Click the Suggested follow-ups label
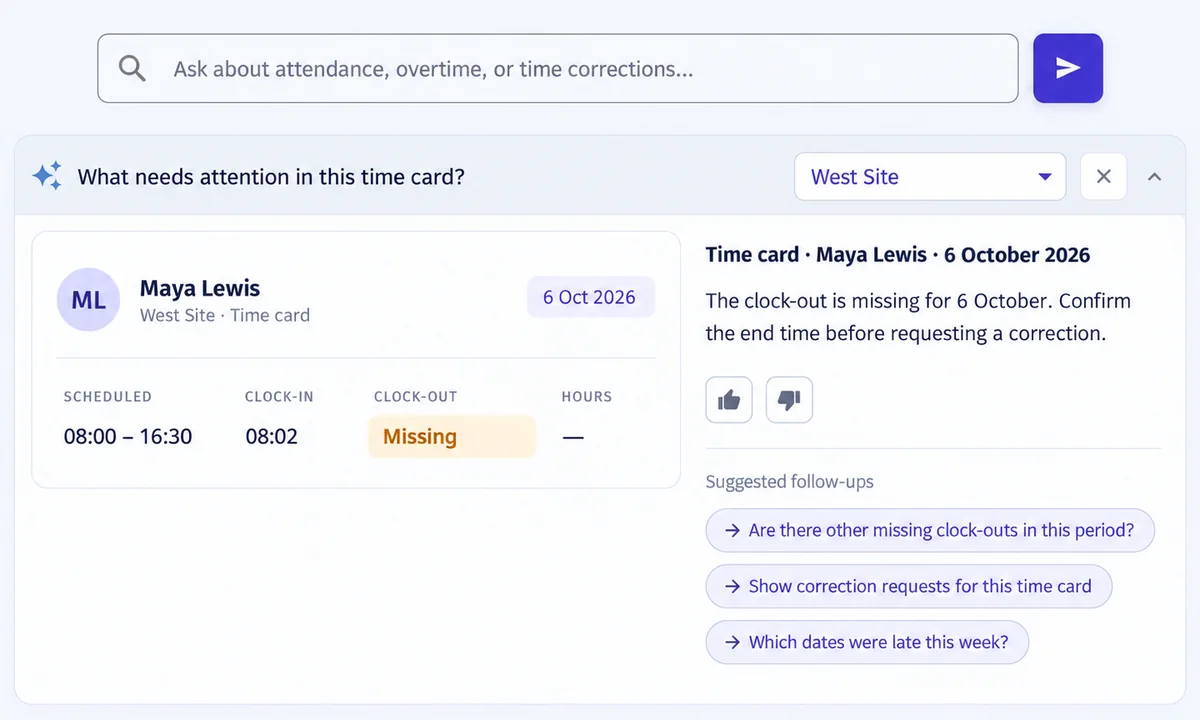The height and width of the screenshot is (720, 1200). pyautogui.click(x=790, y=481)
